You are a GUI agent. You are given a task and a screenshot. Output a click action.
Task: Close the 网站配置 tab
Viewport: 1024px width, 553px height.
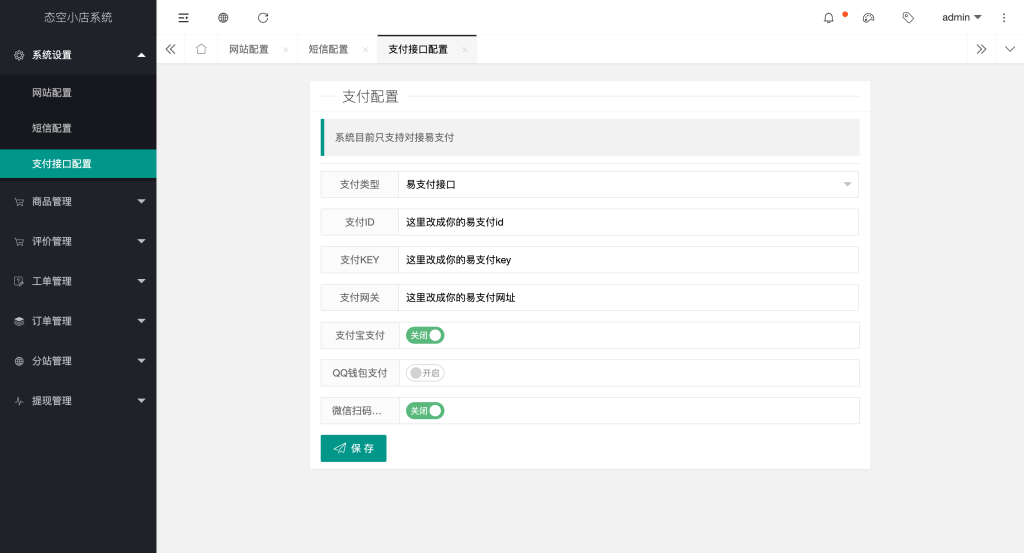pyautogui.click(x=285, y=50)
